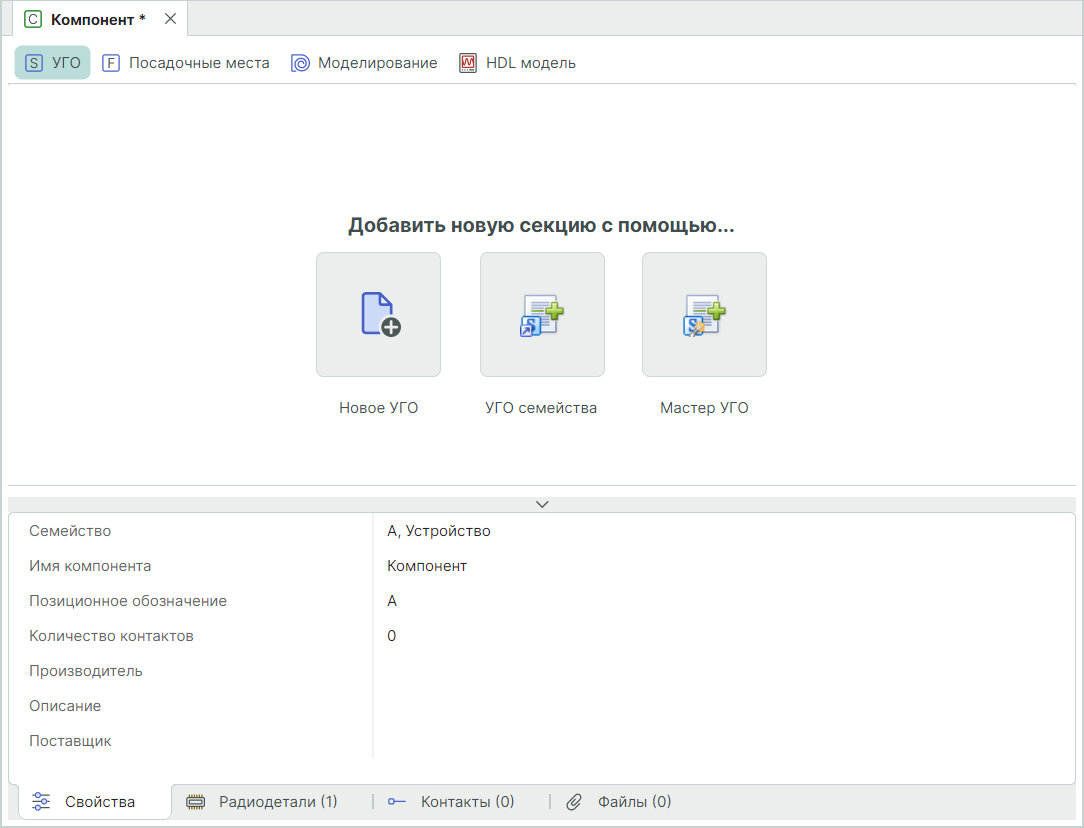Image resolution: width=1084 pixels, height=828 pixels.
Task: Open the Мастер УГО wizard icon
Action: coord(704,315)
